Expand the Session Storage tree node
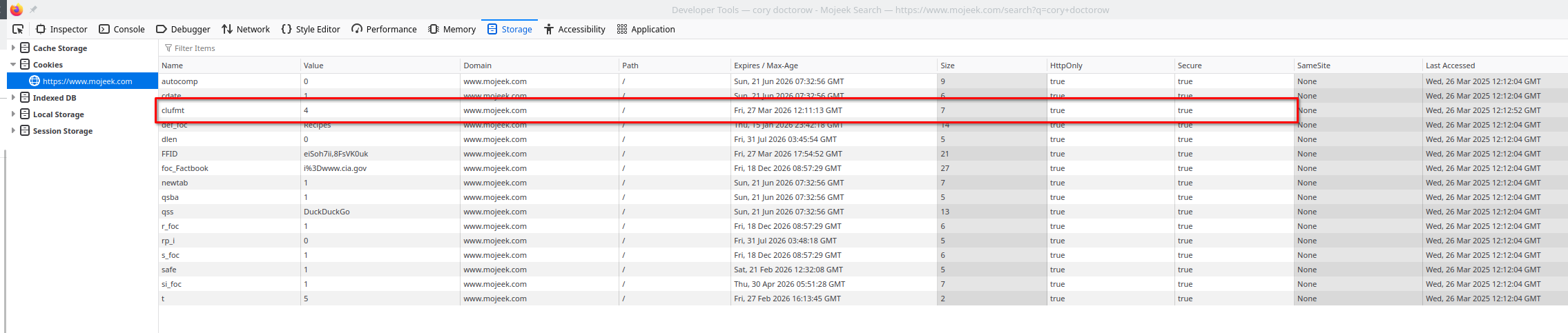 [13, 130]
